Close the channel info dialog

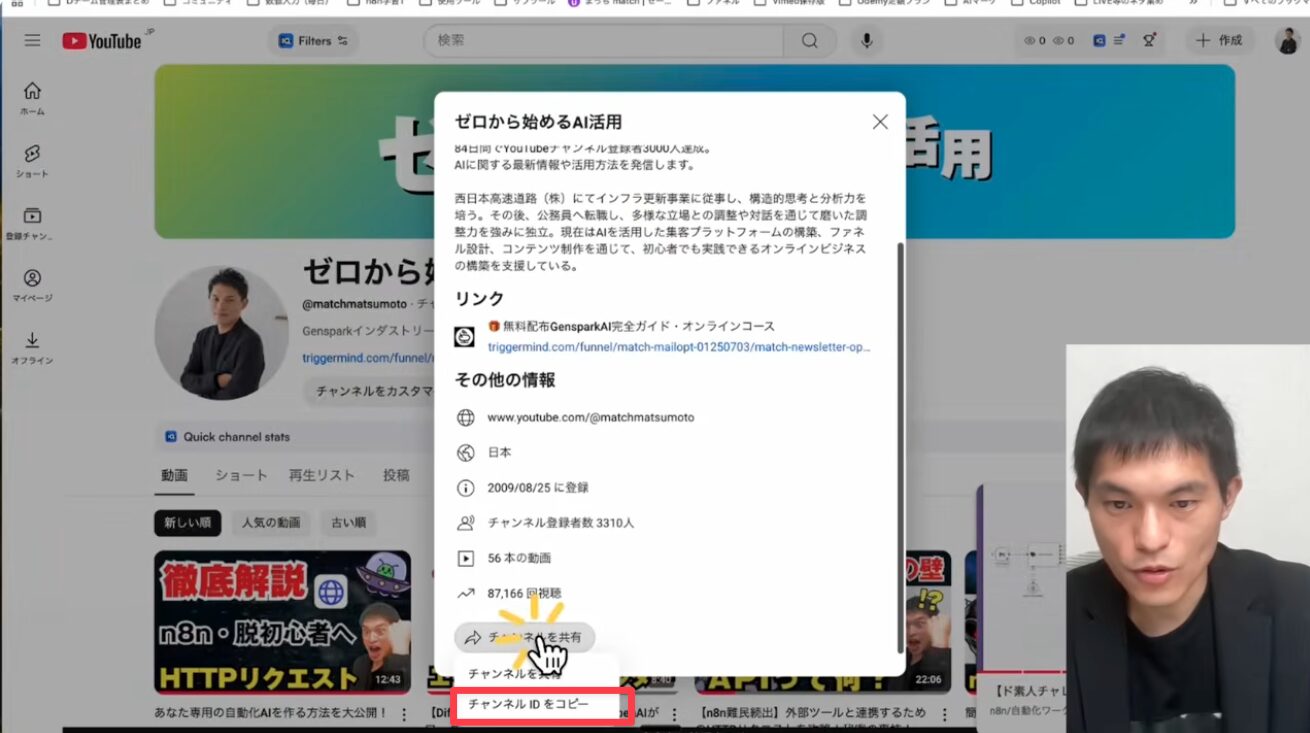pos(879,122)
